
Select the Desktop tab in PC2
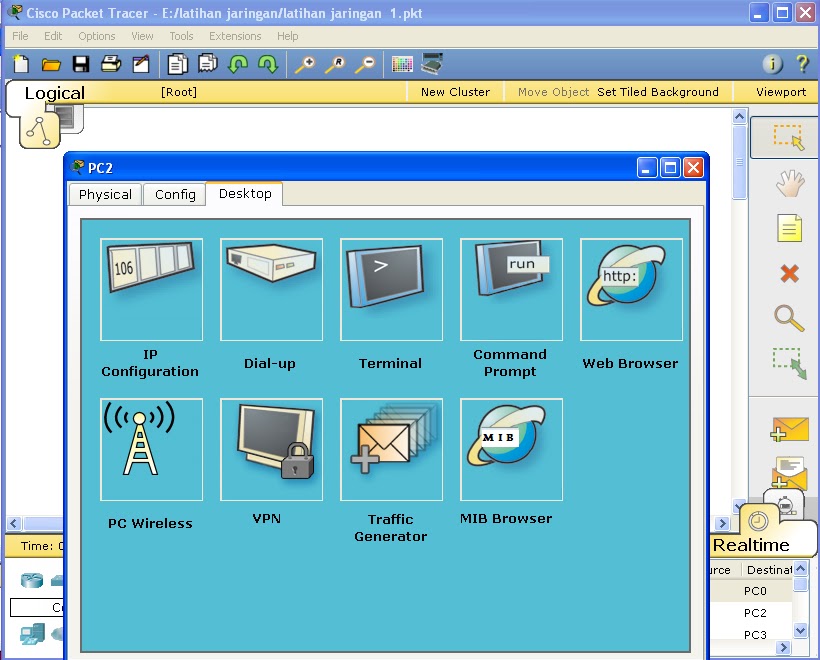coord(245,194)
